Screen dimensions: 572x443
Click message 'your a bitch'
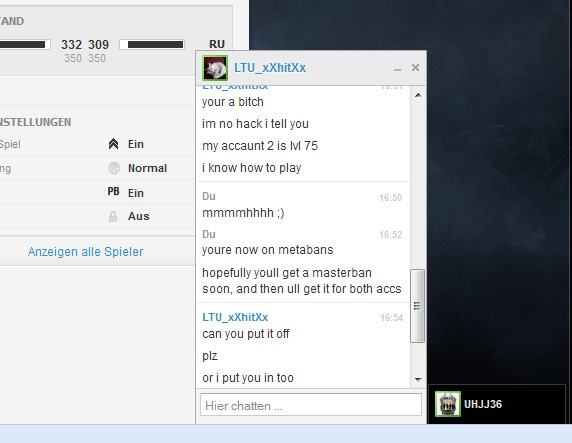tap(233, 102)
